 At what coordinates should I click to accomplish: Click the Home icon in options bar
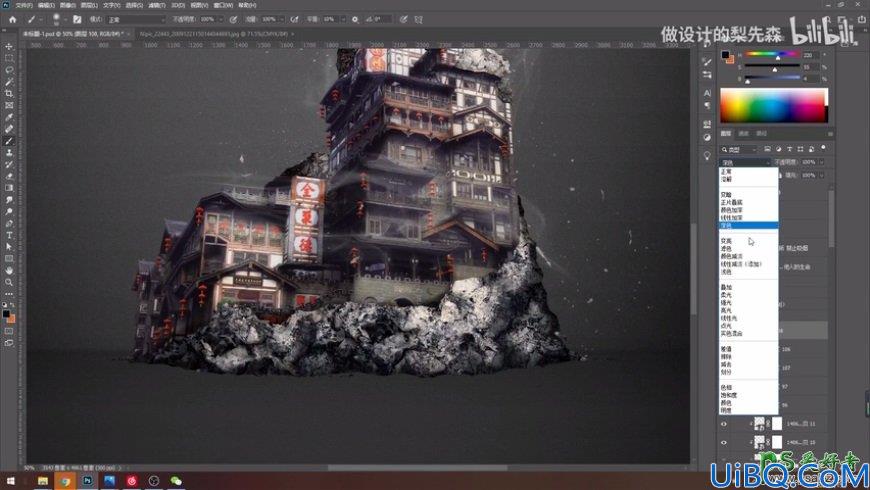click(12, 19)
